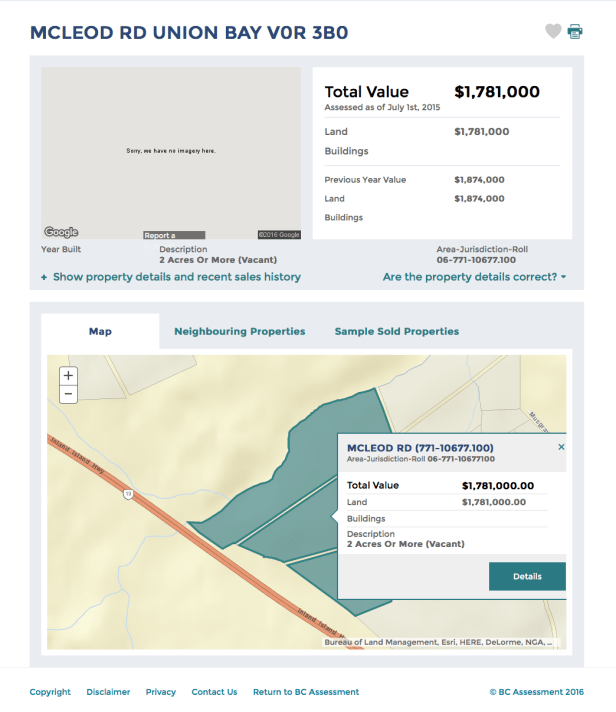This screenshot has height=712, width=616.
Task: Zoom in on the map
Action: pyautogui.click(x=68, y=376)
